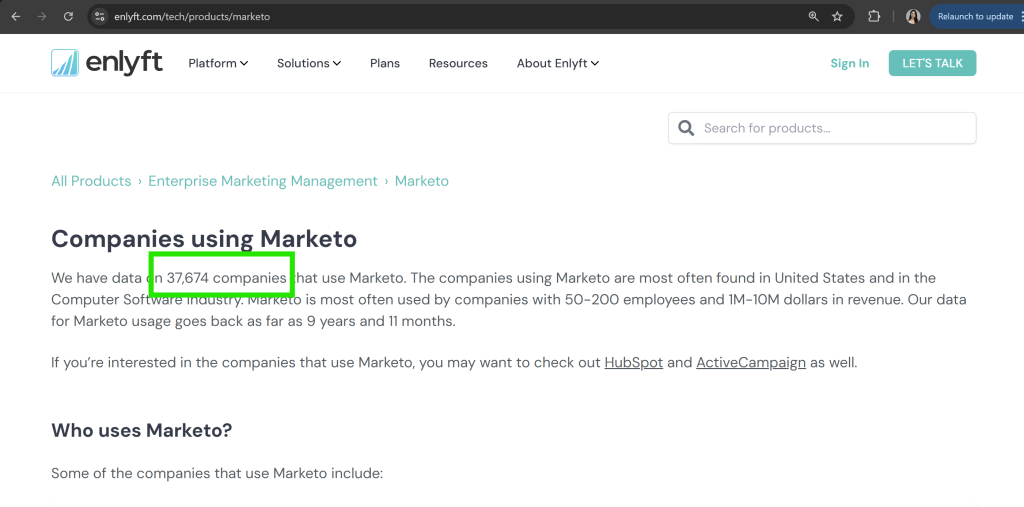Reload the page with the refresh icon
This screenshot has width=1024, height=507.
68,17
